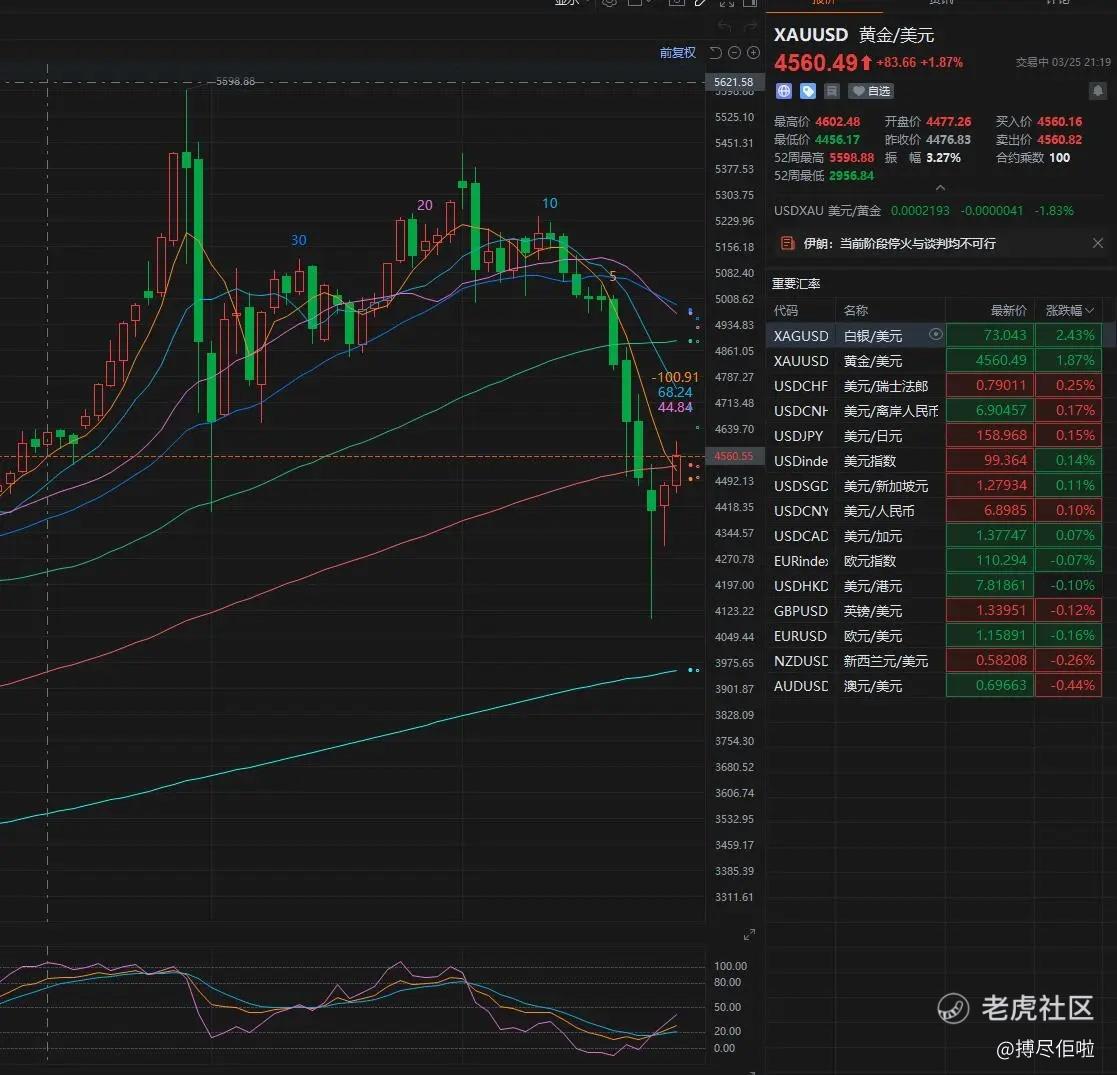Click the 前复权 adjustment selector
The height and width of the screenshot is (1075, 1117).
tap(677, 53)
